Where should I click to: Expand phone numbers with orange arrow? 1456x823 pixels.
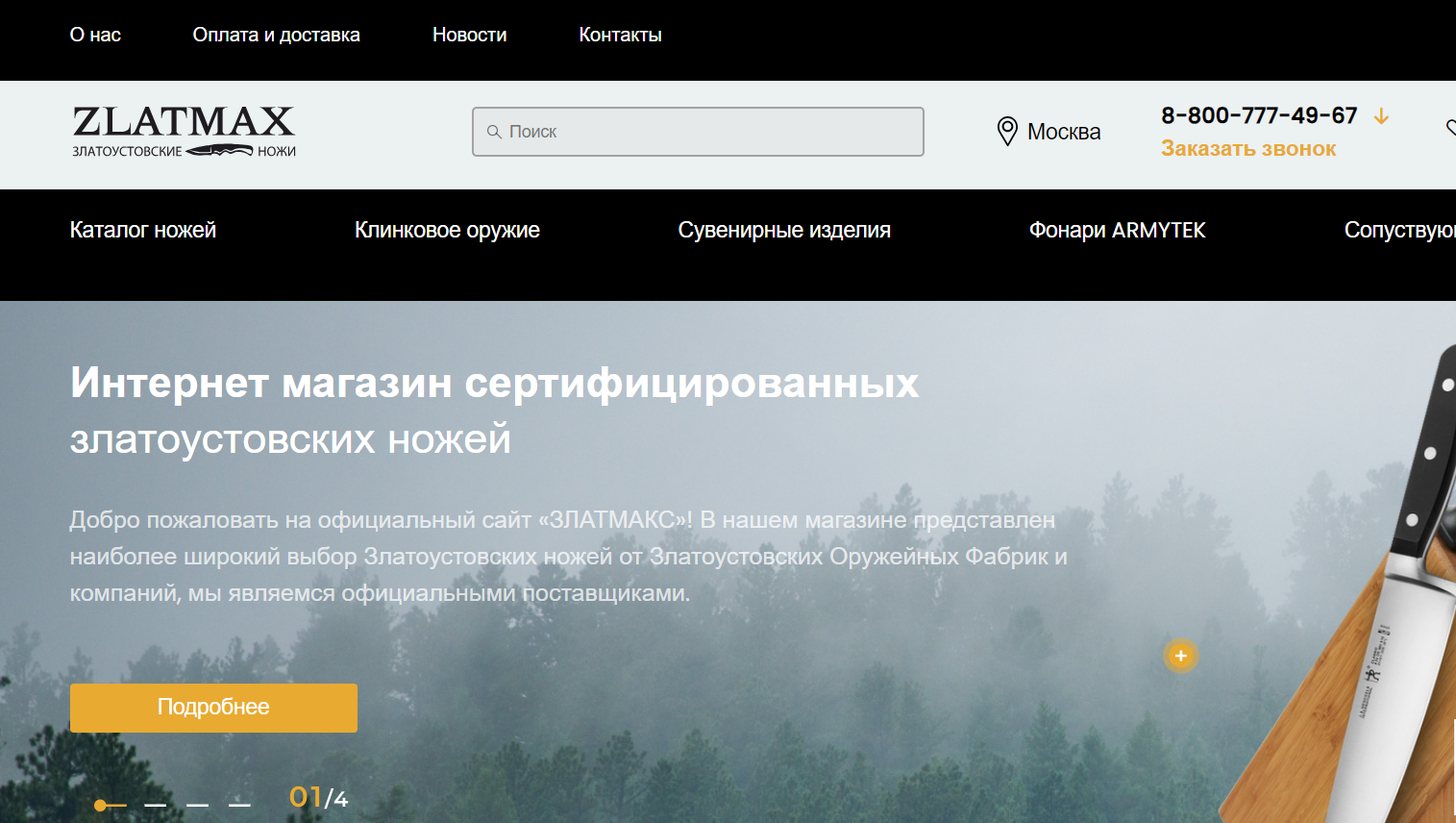coord(1381,116)
